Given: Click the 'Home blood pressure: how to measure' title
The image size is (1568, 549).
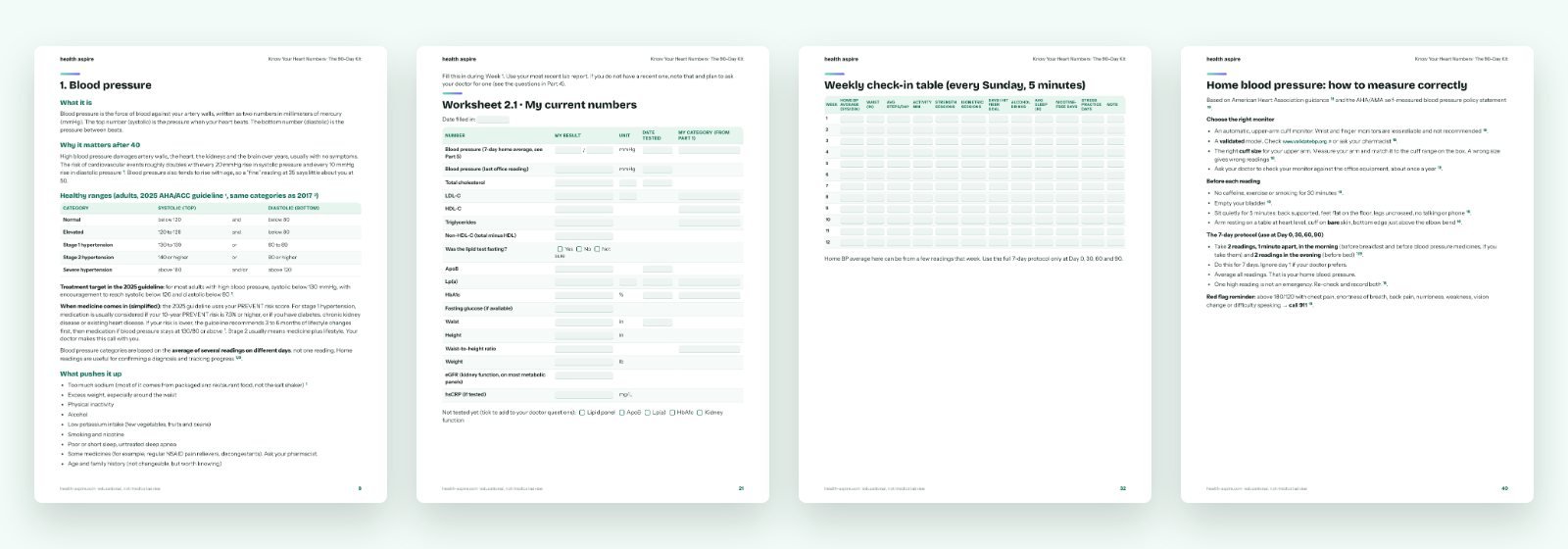Looking at the screenshot, I should pos(1337,85).
